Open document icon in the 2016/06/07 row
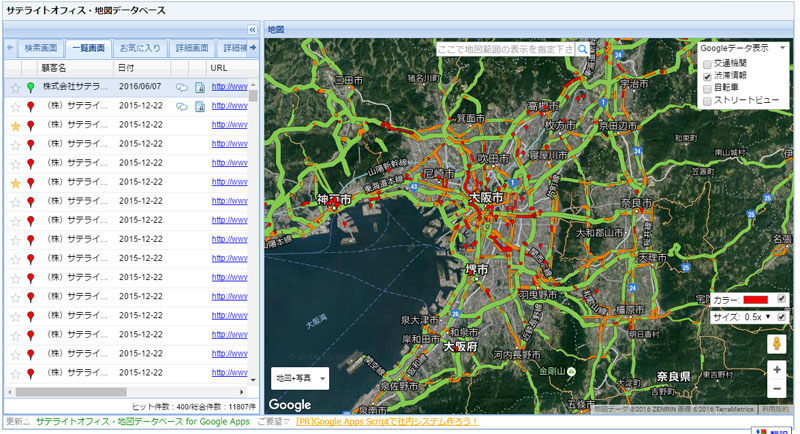800x434 pixels. click(x=199, y=88)
